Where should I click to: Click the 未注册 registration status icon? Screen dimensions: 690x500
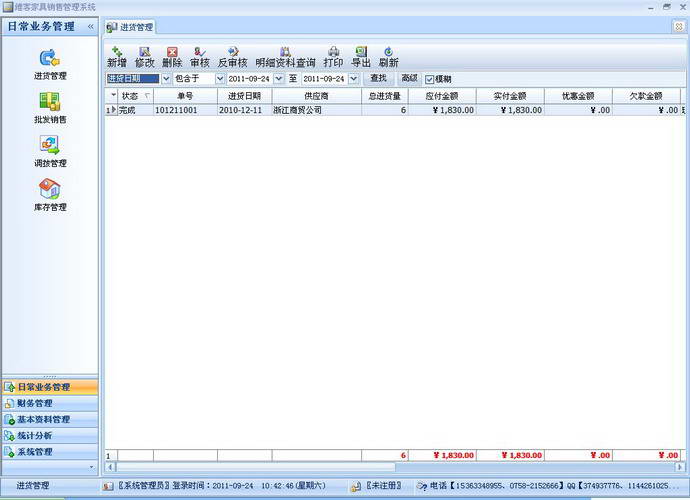356,486
